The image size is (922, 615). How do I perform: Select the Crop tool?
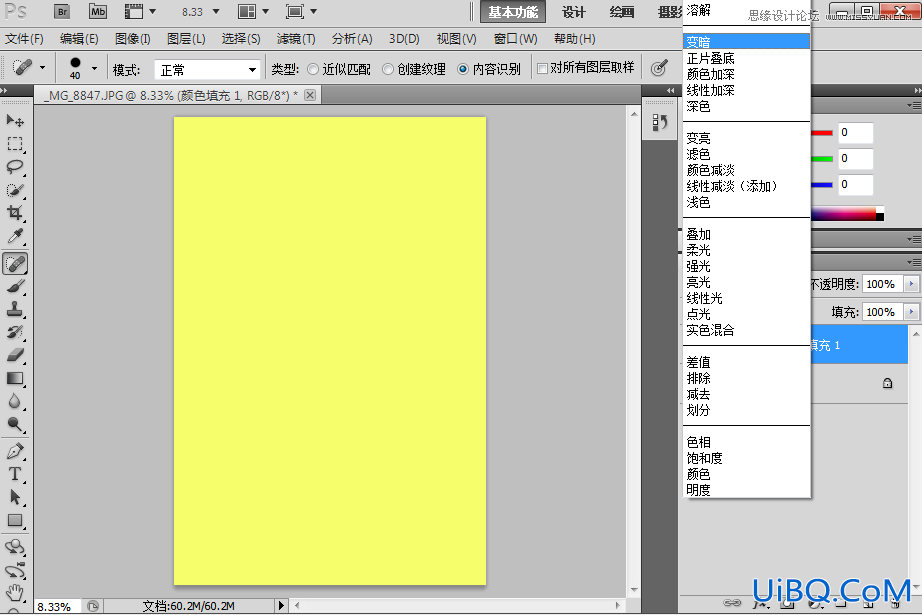(15, 213)
